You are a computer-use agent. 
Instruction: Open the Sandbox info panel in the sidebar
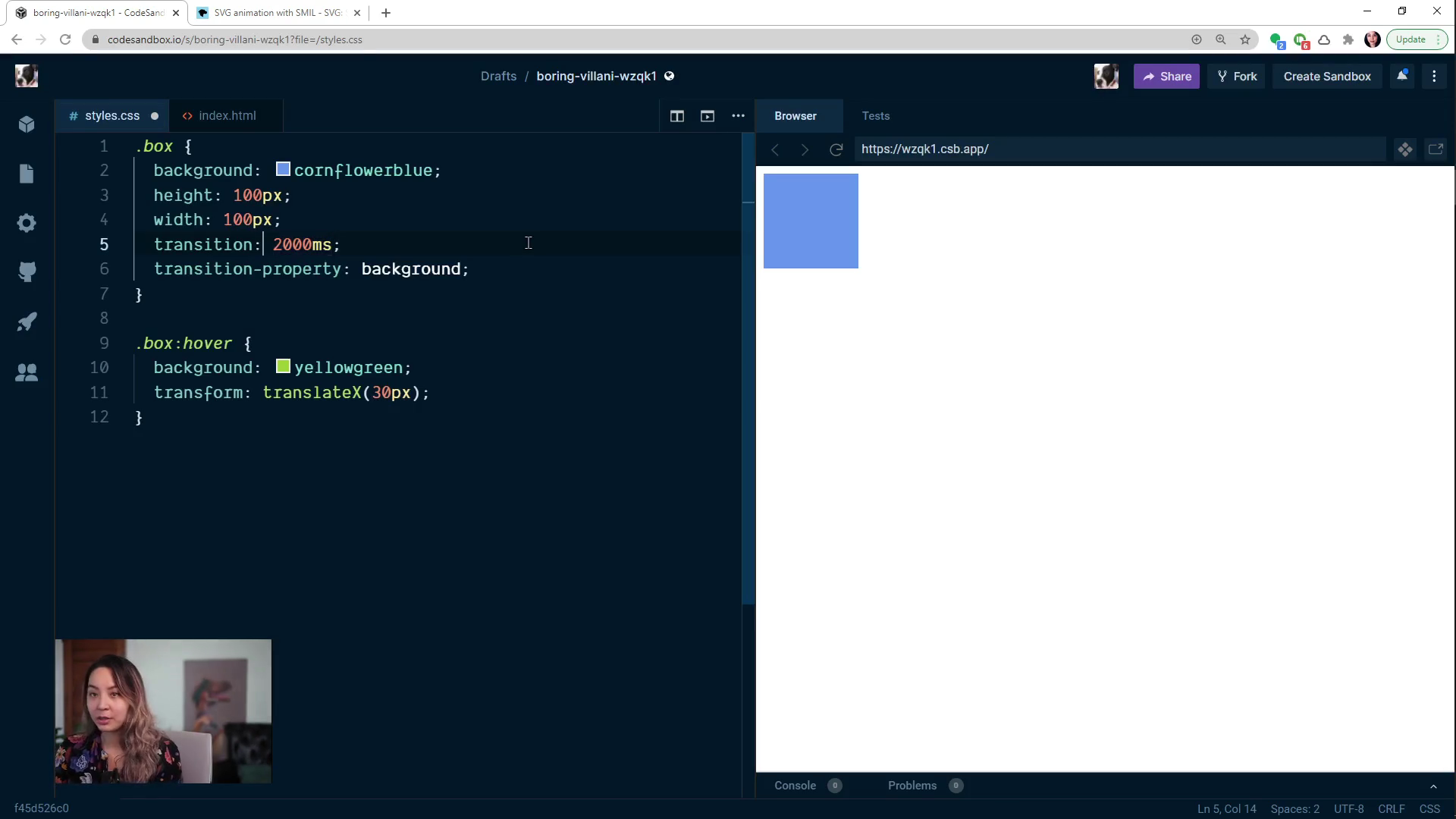click(x=27, y=124)
